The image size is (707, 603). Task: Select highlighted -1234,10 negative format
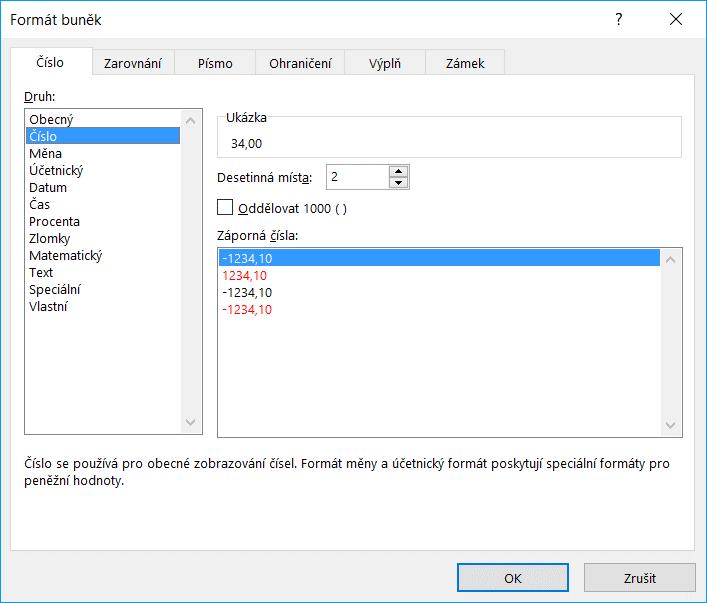pyautogui.click(x=439, y=258)
